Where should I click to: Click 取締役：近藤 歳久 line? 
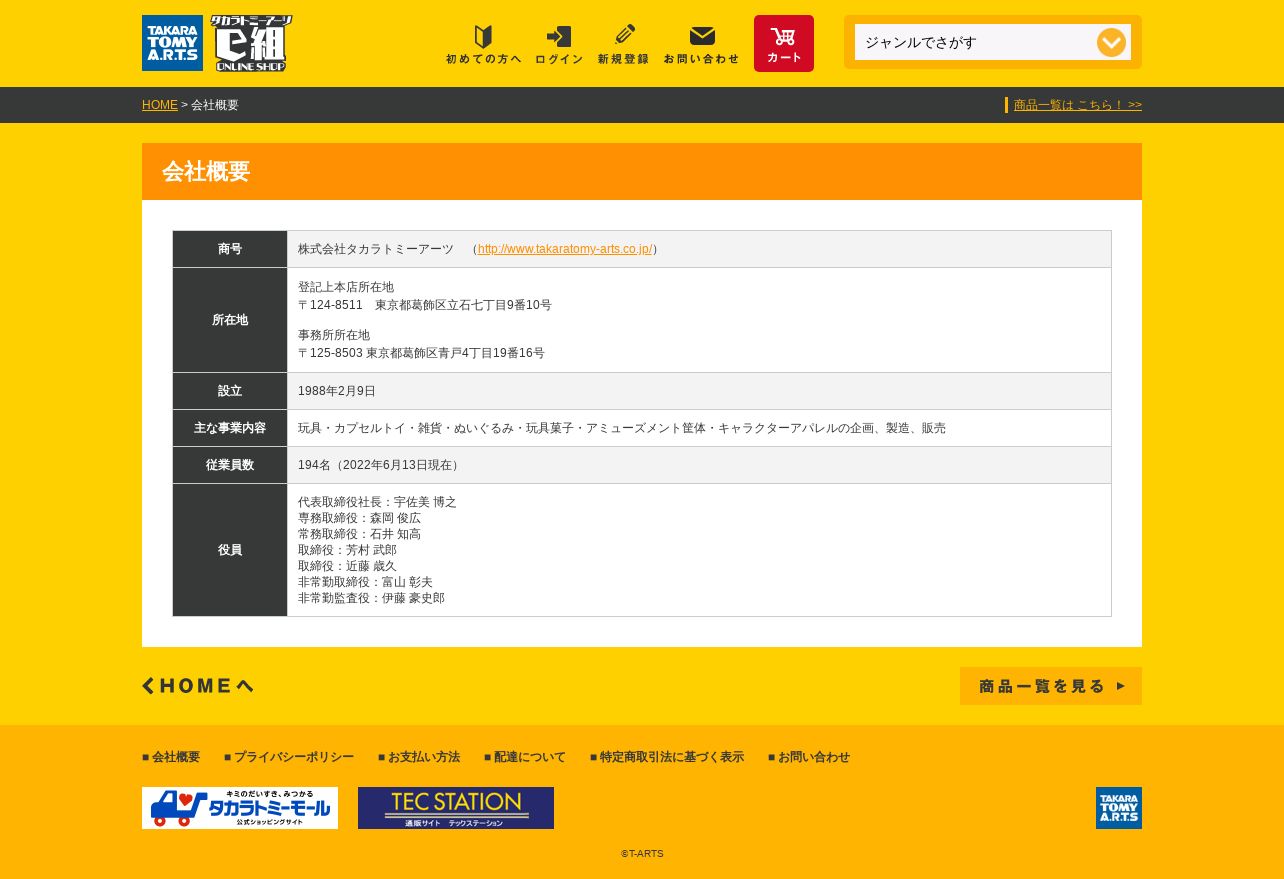[347, 566]
